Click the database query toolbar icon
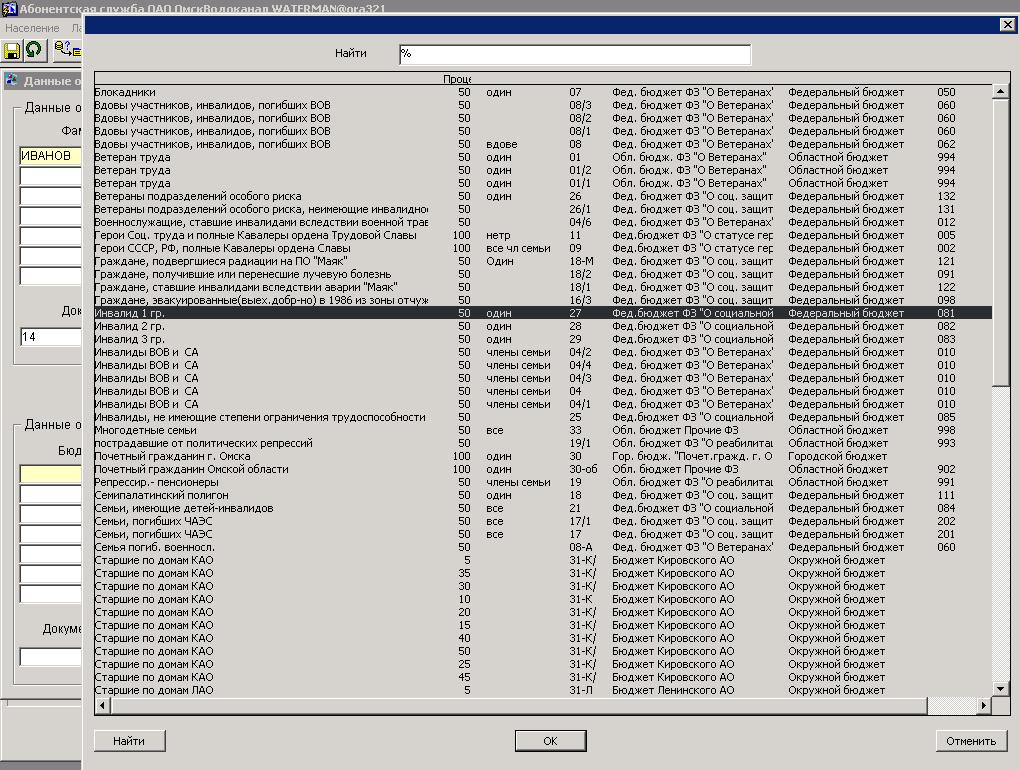 pos(66,50)
